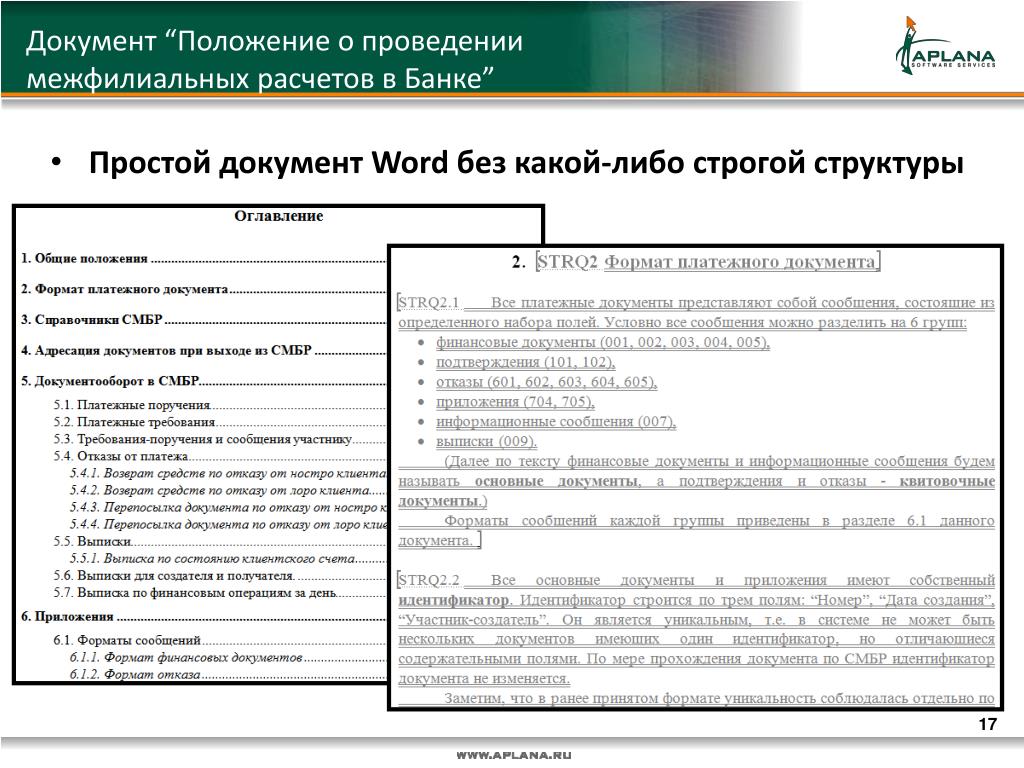The height and width of the screenshot is (768, 1024).
Task: Click the "STRQ2.2" requirement tag
Action: click(x=429, y=580)
